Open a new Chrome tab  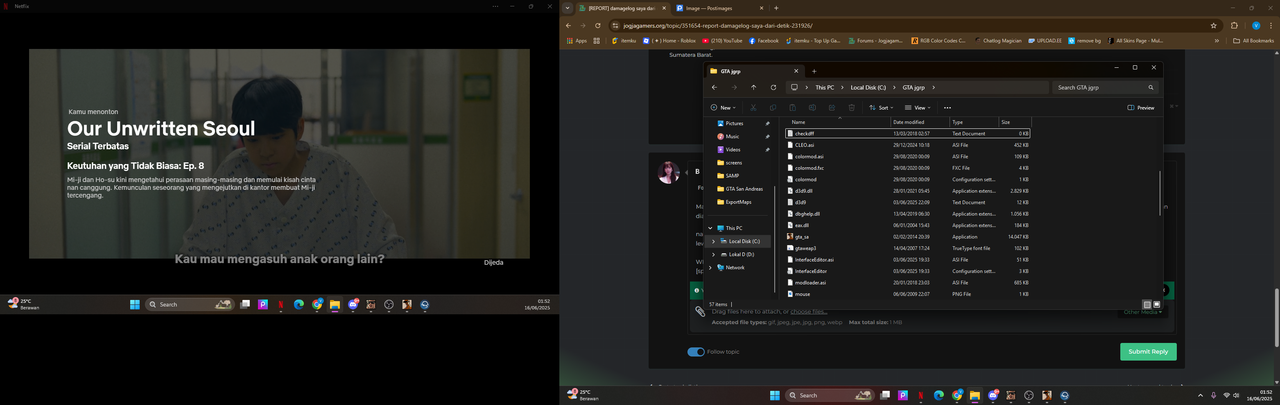776,8
